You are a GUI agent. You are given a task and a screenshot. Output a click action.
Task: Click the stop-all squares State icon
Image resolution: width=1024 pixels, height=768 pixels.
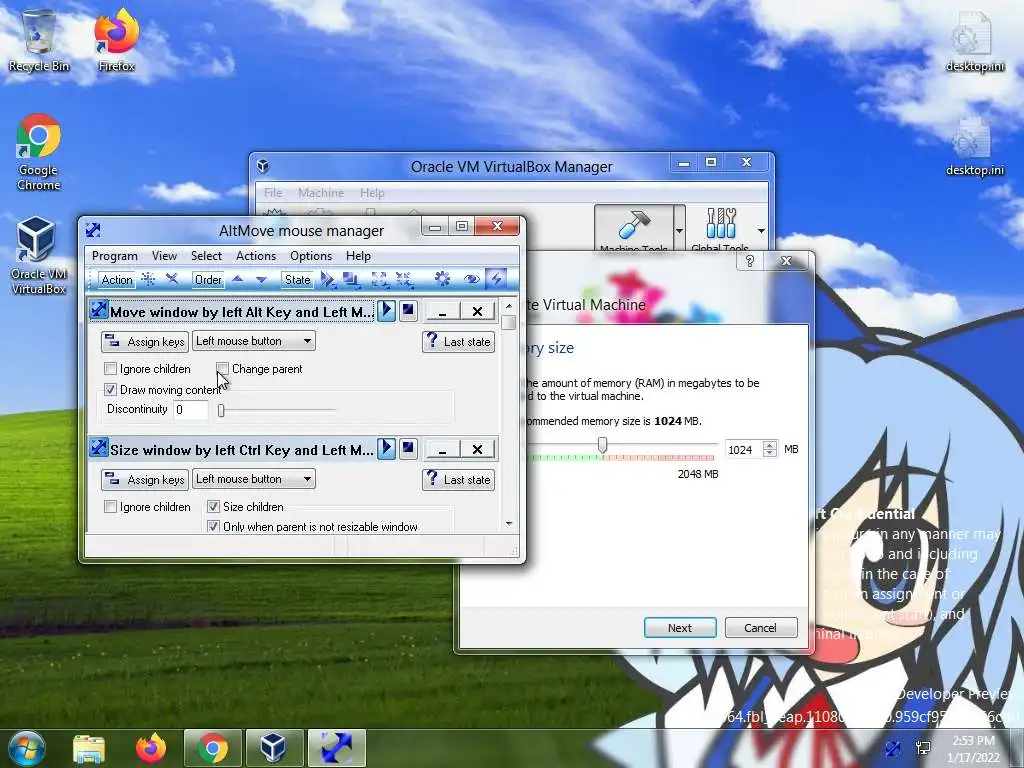[352, 280]
